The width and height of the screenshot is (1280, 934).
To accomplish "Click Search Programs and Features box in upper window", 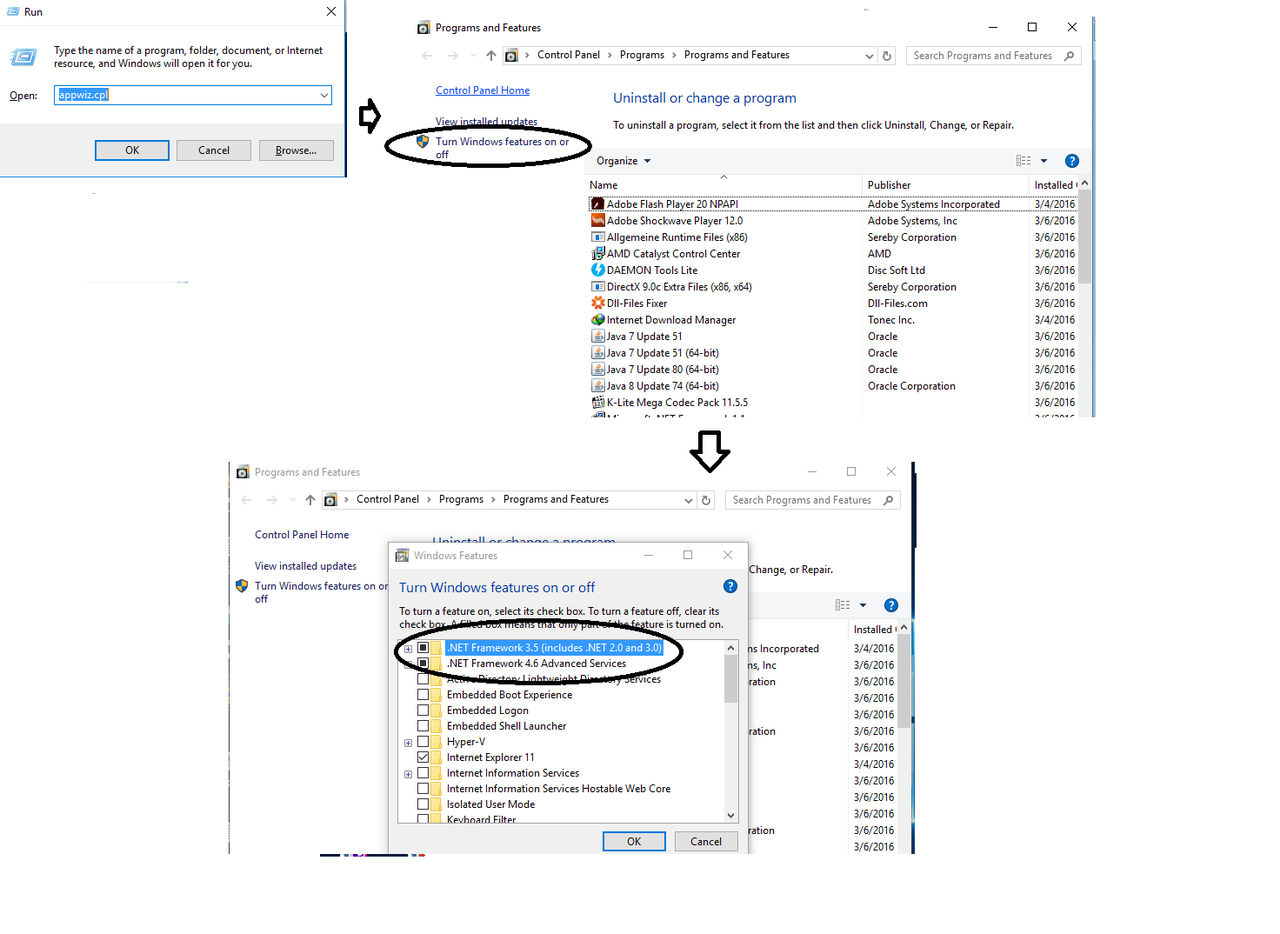I will 993,56.
